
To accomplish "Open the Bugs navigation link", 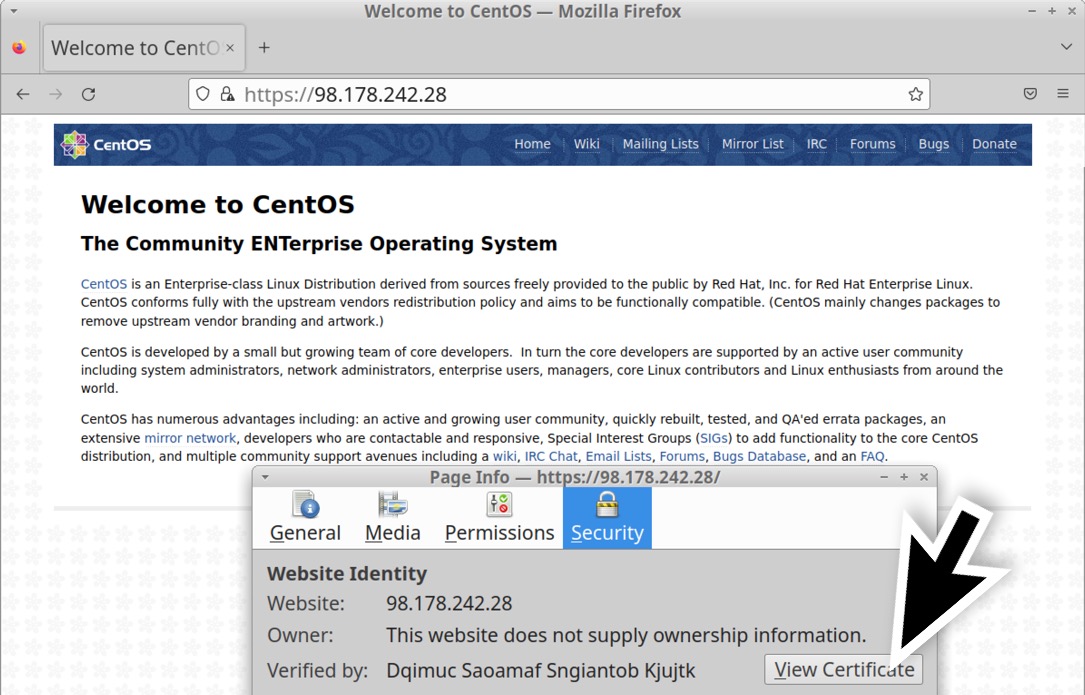I will click(933, 144).
